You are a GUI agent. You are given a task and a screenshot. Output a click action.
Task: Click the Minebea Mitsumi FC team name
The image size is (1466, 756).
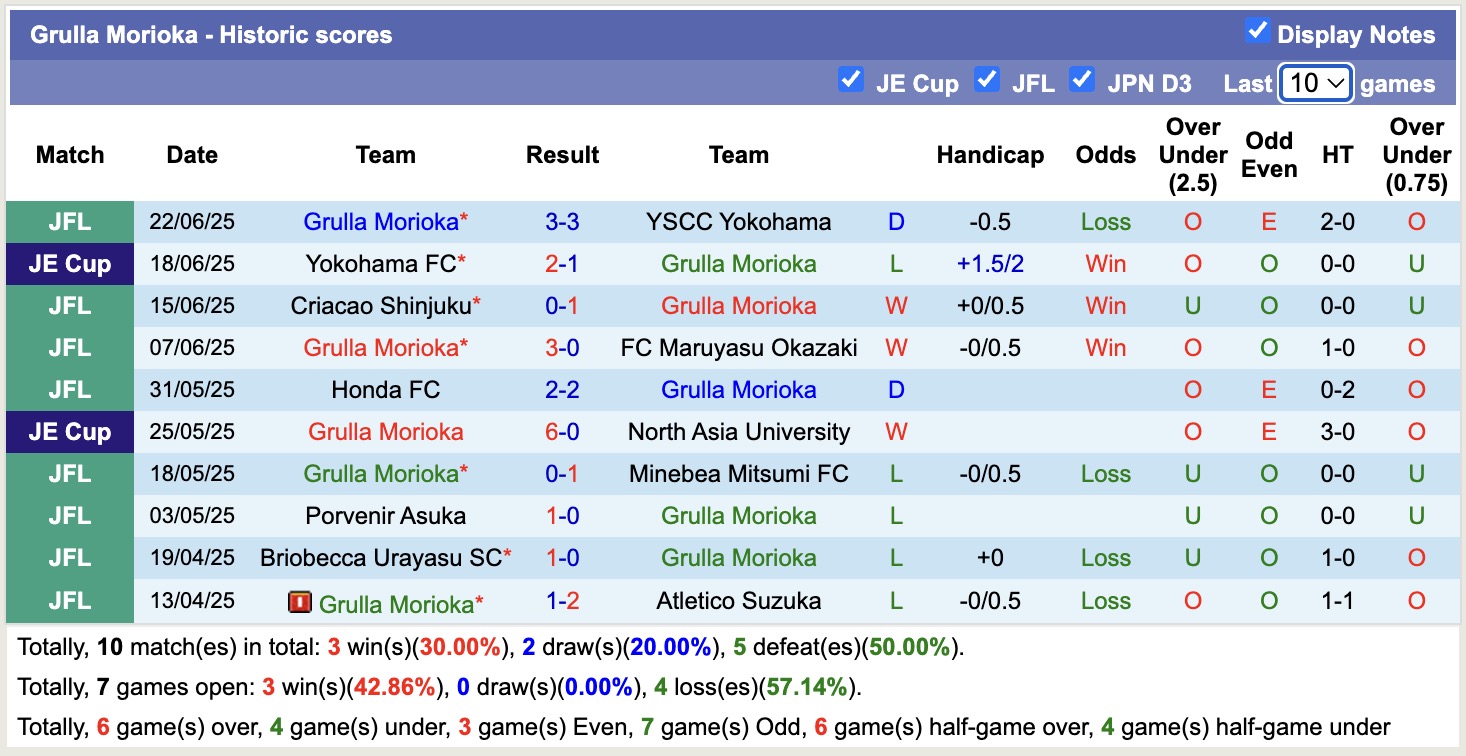coord(738,473)
